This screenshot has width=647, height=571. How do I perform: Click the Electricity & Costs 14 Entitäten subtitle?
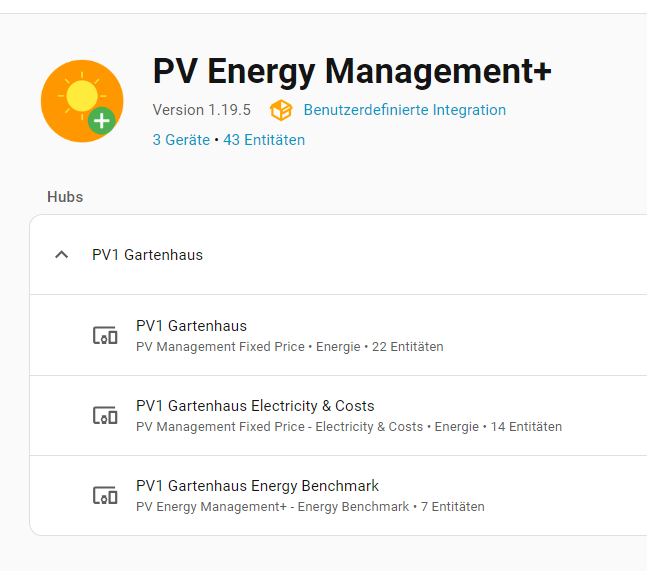pos(348,427)
